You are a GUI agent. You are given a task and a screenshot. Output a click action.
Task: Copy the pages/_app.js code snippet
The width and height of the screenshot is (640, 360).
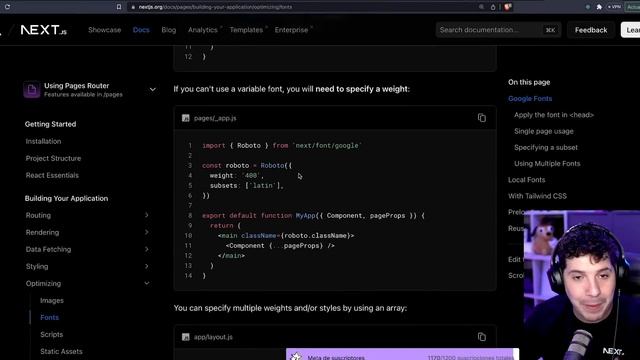pyautogui.click(x=482, y=118)
